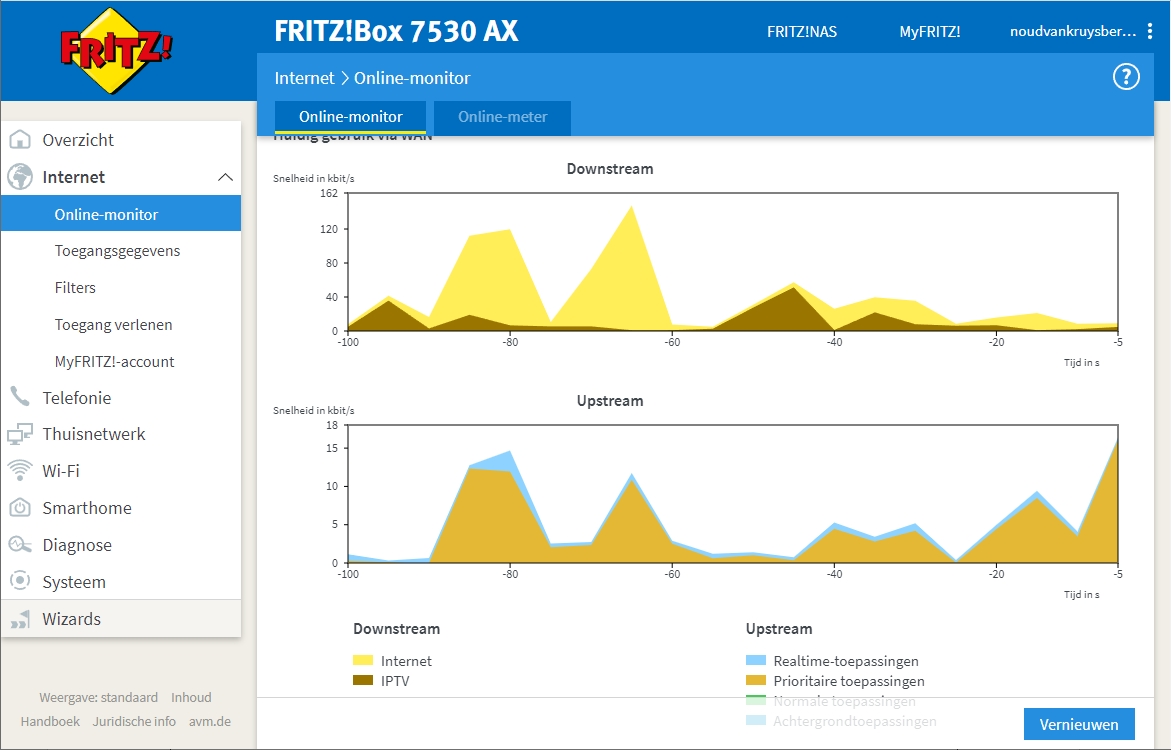Viewport: 1171px width, 750px height.
Task: Click the Wi-Fi signal icon
Action: click(20, 470)
